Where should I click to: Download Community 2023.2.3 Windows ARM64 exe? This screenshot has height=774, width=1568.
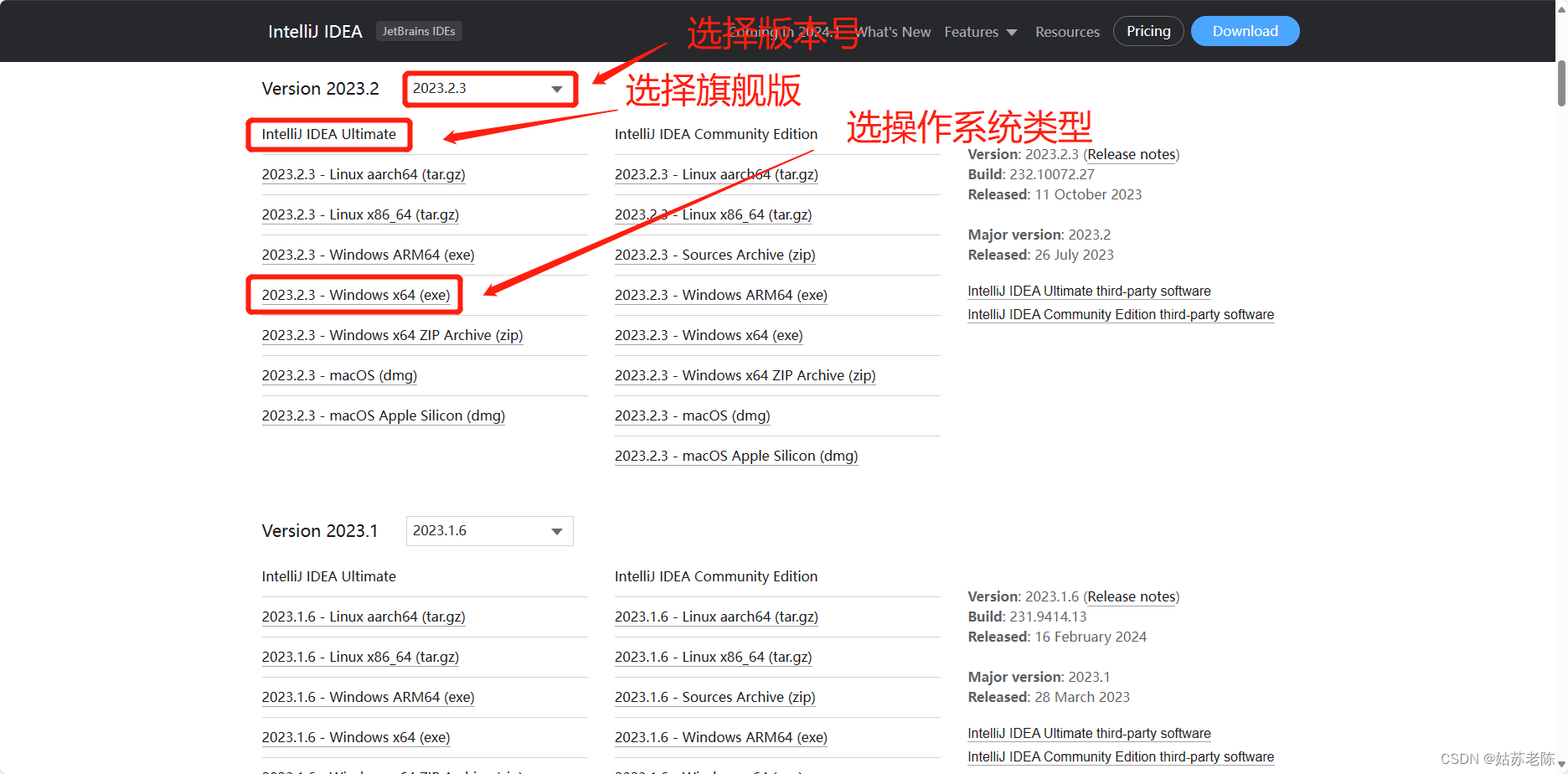721,295
